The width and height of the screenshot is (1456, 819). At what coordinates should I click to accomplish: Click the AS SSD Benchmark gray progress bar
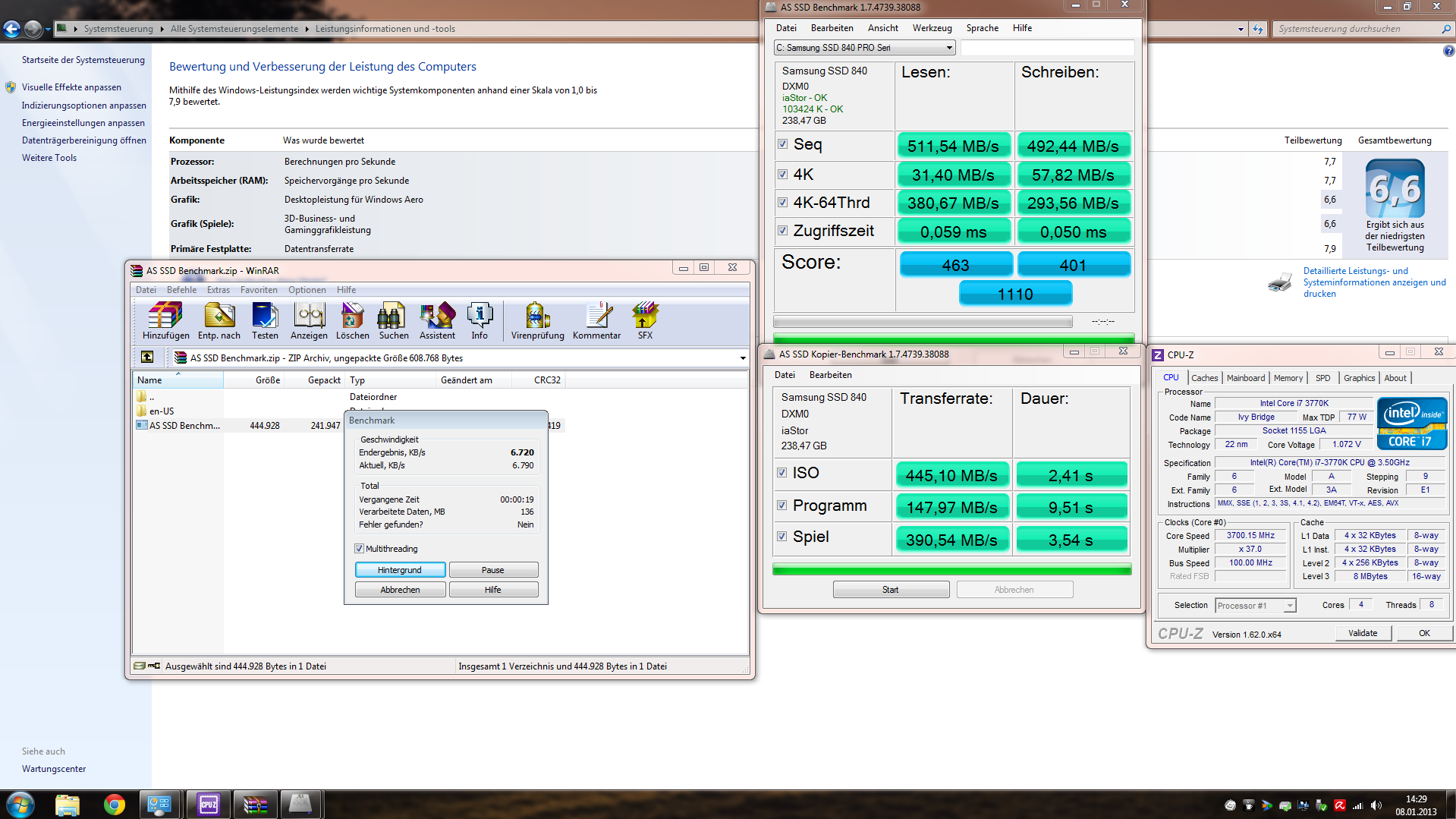pyautogui.click(x=923, y=321)
